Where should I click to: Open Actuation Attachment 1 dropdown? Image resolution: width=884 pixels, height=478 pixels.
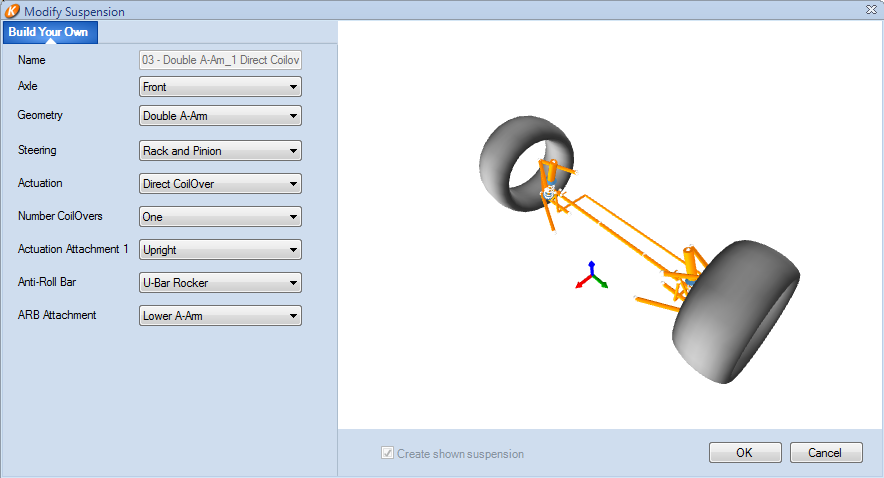[x=220, y=250]
